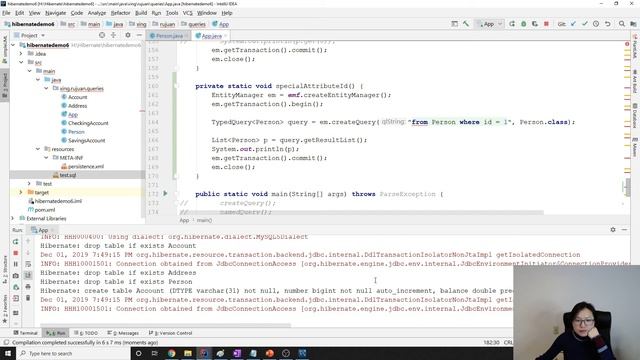This screenshot has height=360, width=640.
Task: Start debugging with the green bug icon
Action: coord(523,24)
